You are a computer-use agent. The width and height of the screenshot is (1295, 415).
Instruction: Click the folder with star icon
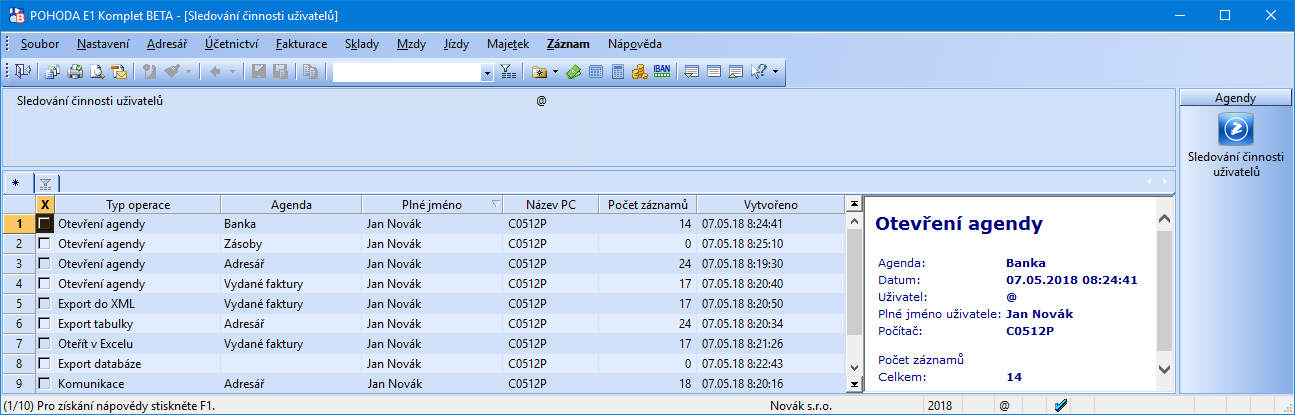pyautogui.click(x=540, y=72)
